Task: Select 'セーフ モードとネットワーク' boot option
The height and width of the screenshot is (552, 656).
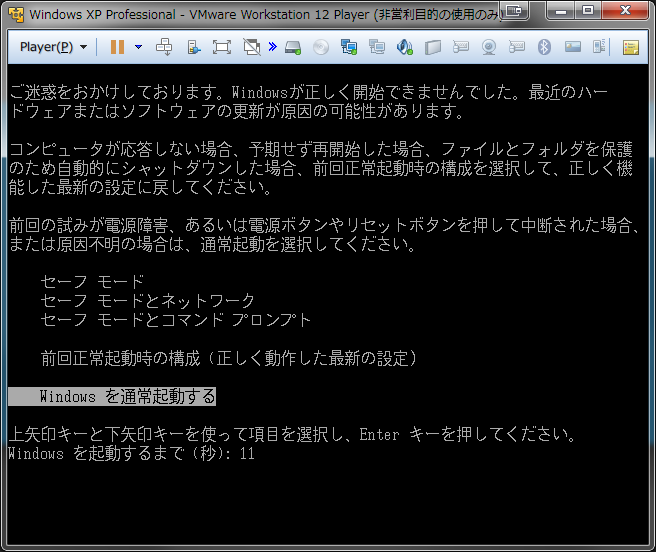Action: click(x=147, y=301)
